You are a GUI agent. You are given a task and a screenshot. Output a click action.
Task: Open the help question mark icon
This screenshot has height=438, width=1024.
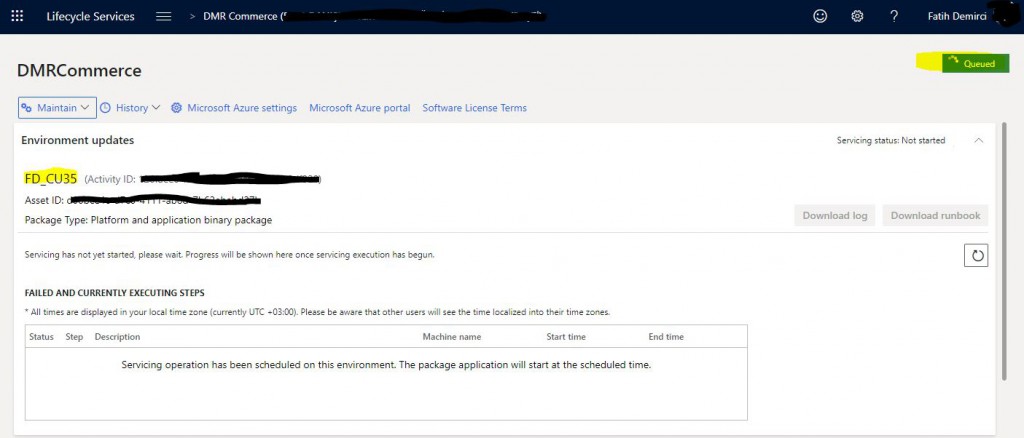tap(894, 16)
